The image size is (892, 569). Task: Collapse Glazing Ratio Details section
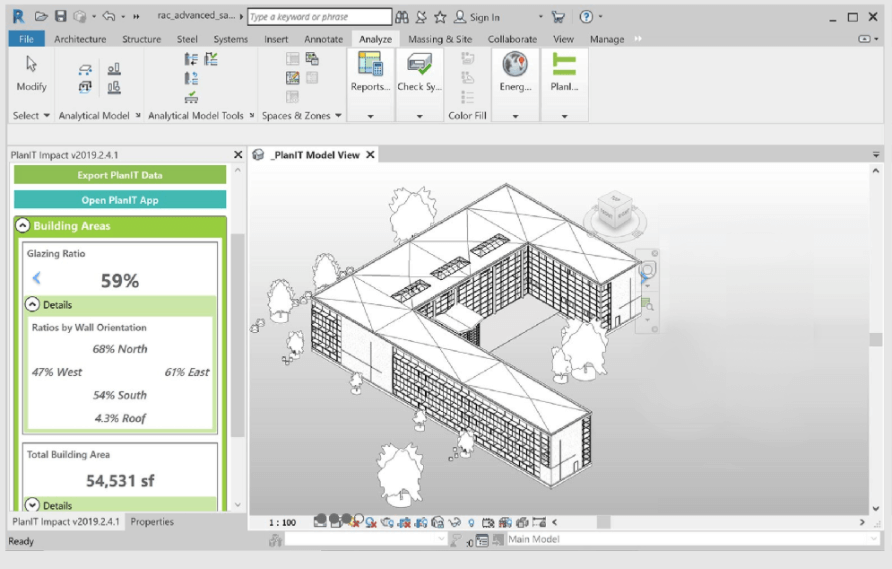click(x=32, y=305)
